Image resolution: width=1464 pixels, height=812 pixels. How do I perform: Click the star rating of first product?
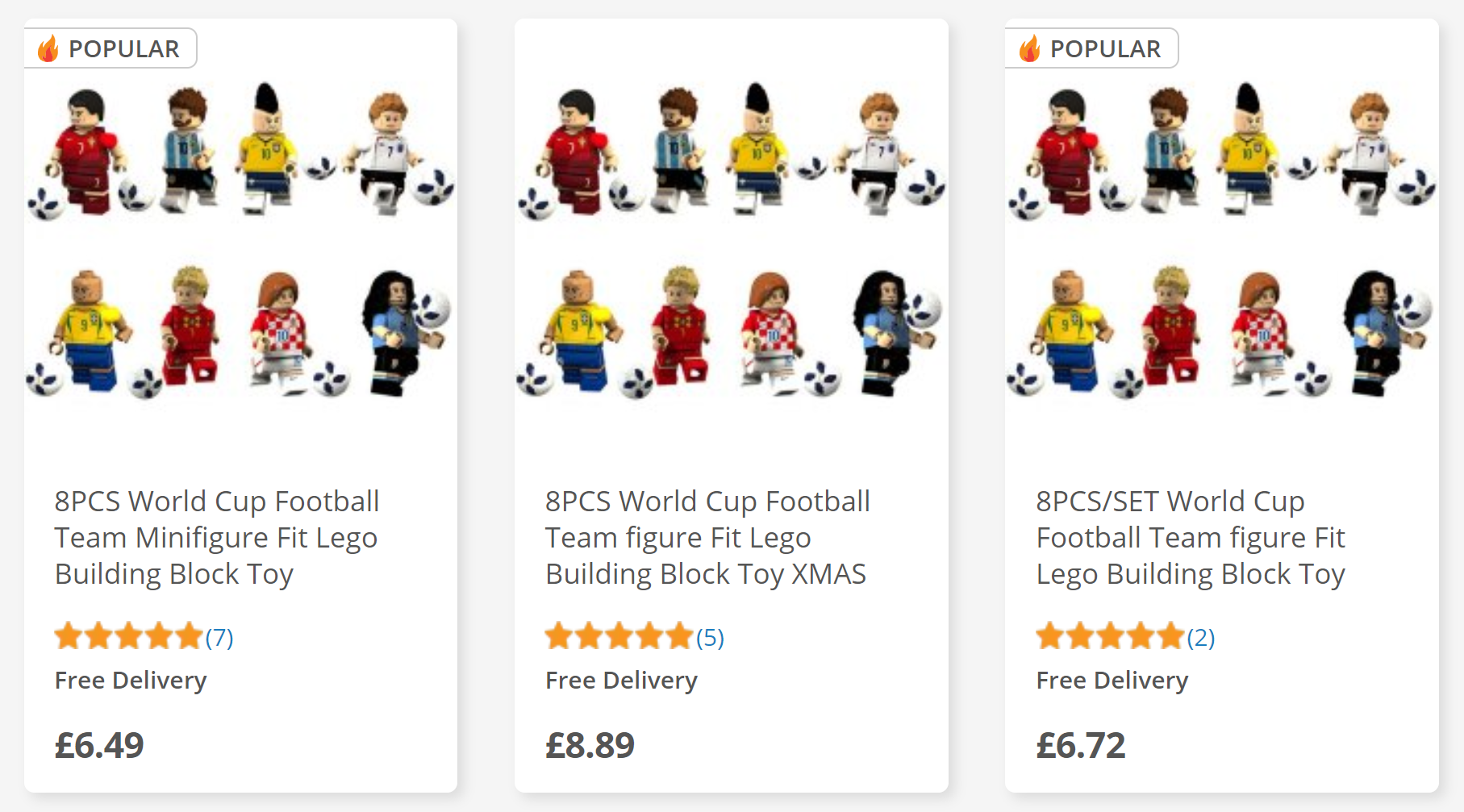click(129, 636)
